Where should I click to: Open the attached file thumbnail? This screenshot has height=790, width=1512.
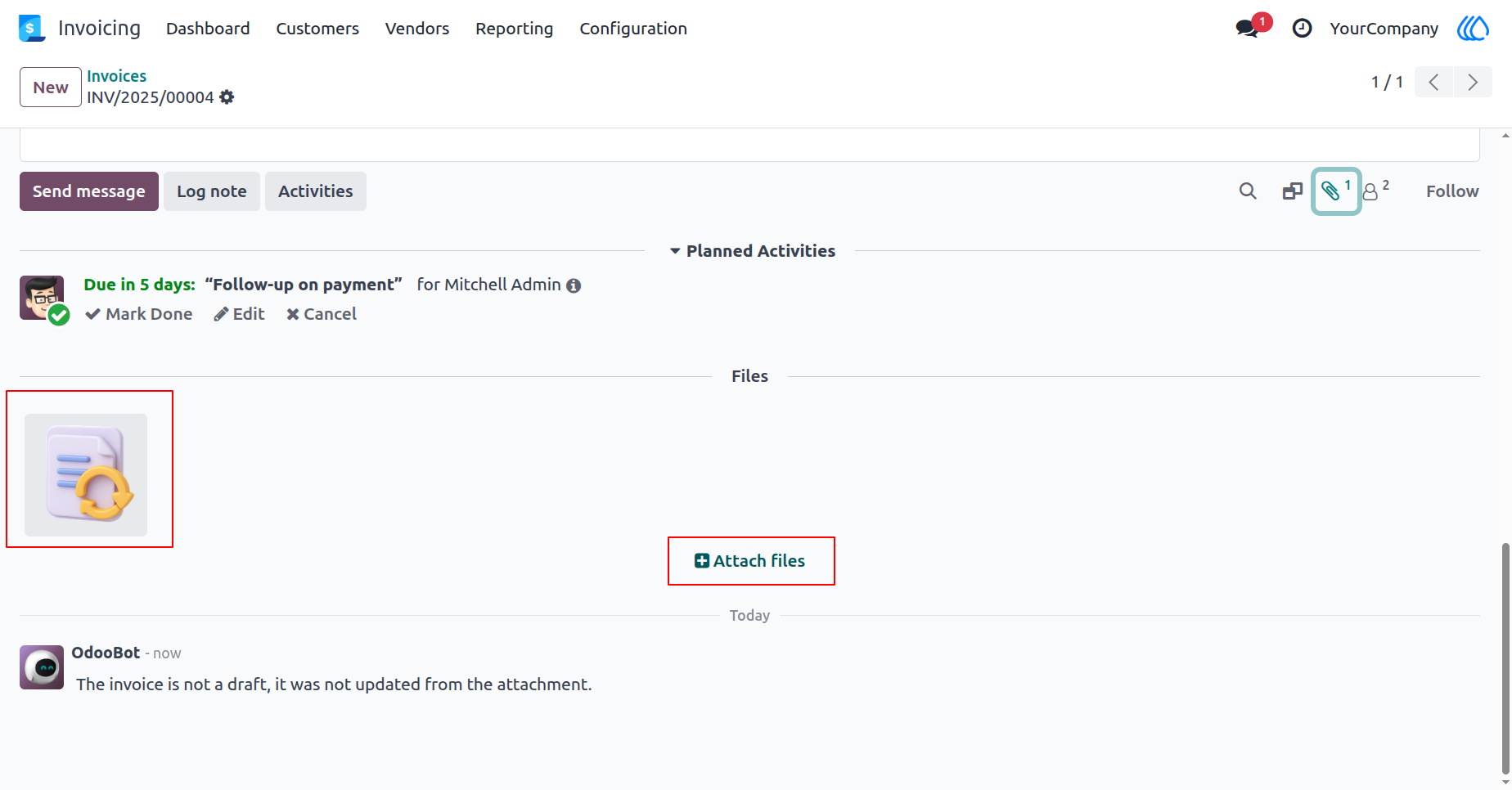point(86,475)
